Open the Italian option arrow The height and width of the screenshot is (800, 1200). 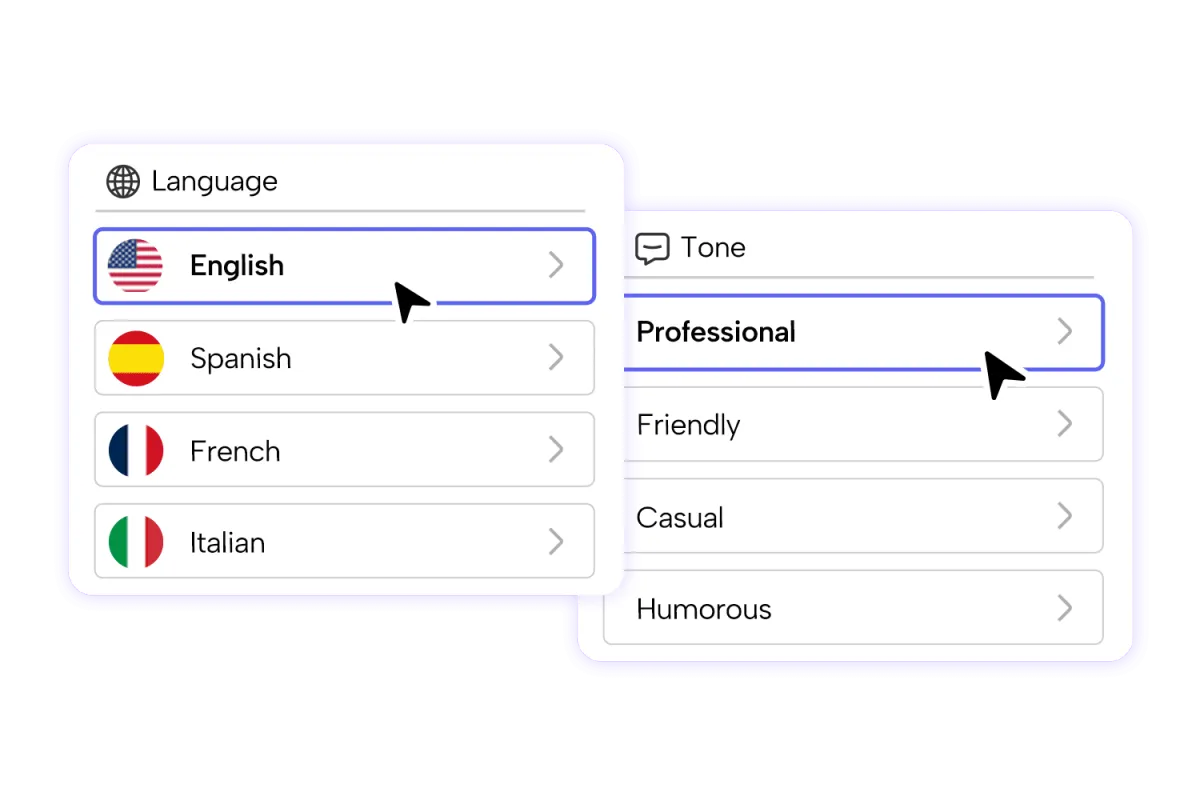(x=556, y=542)
